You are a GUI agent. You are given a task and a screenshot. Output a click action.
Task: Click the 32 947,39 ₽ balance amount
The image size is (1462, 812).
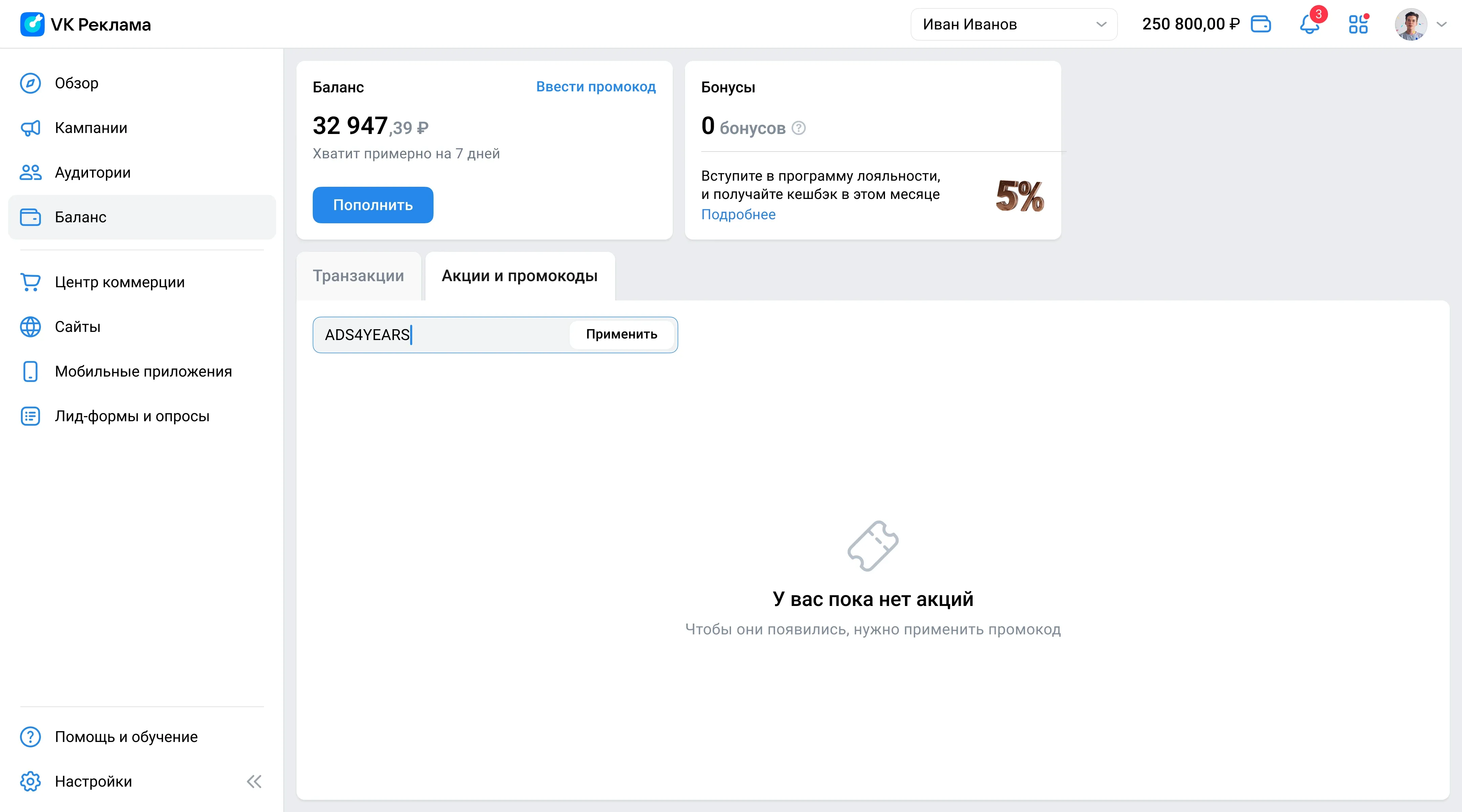pos(371,126)
